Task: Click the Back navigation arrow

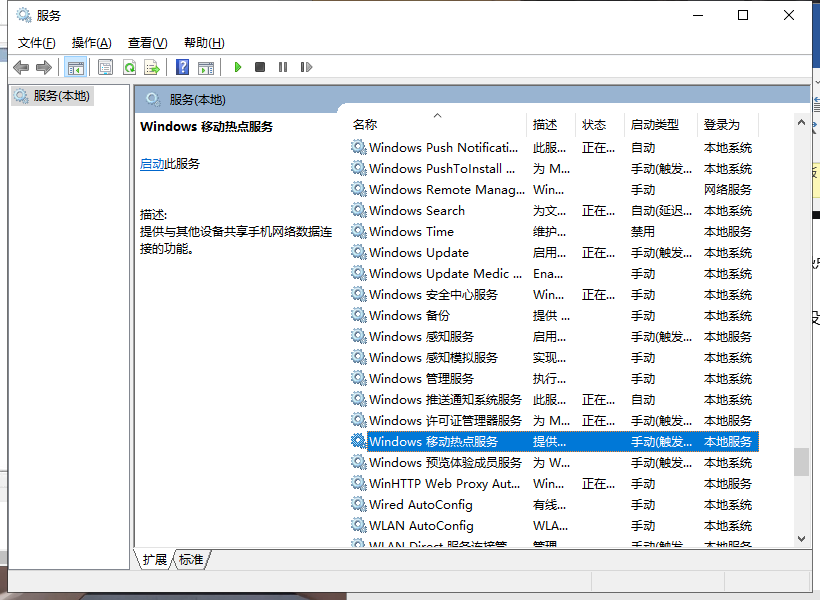Action: click(x=20, y=66)
